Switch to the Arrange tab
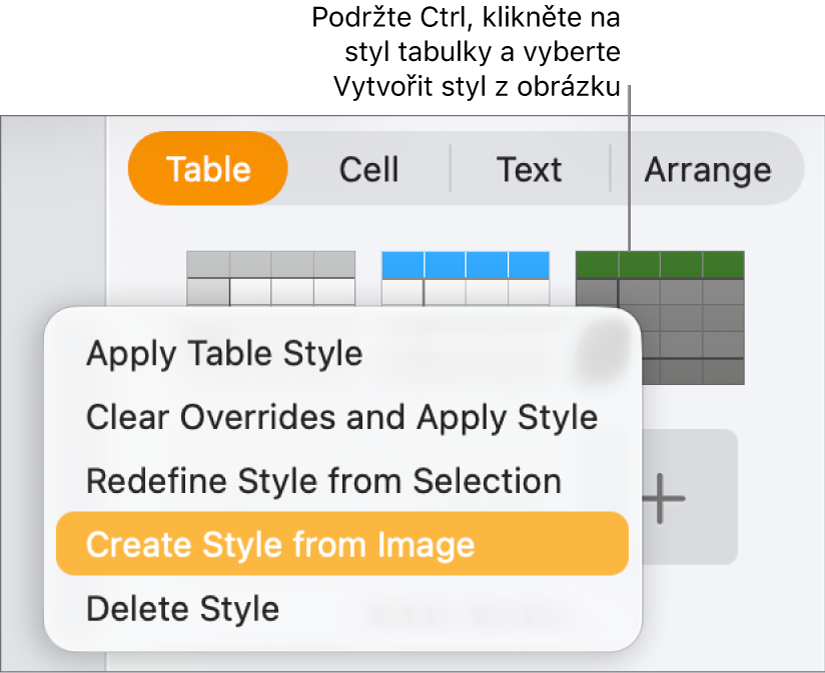825x673 pixels. (709, 169)
